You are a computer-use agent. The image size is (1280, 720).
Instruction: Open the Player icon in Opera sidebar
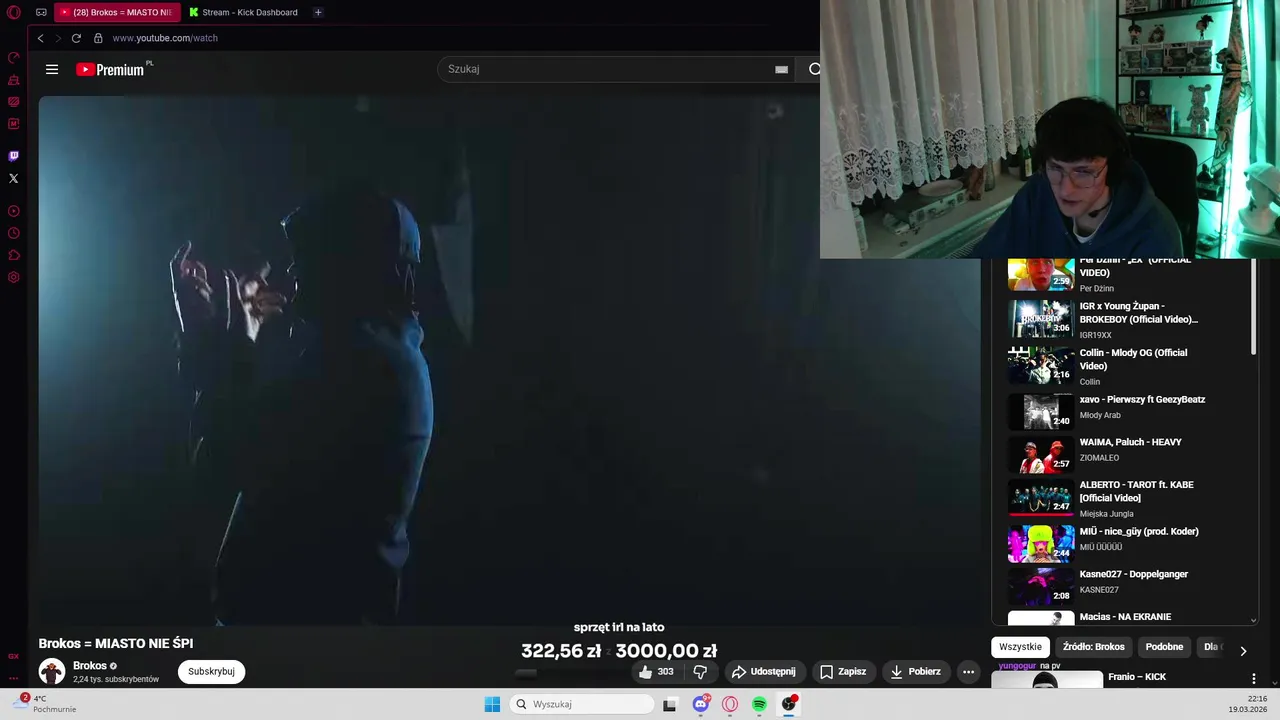14,211
